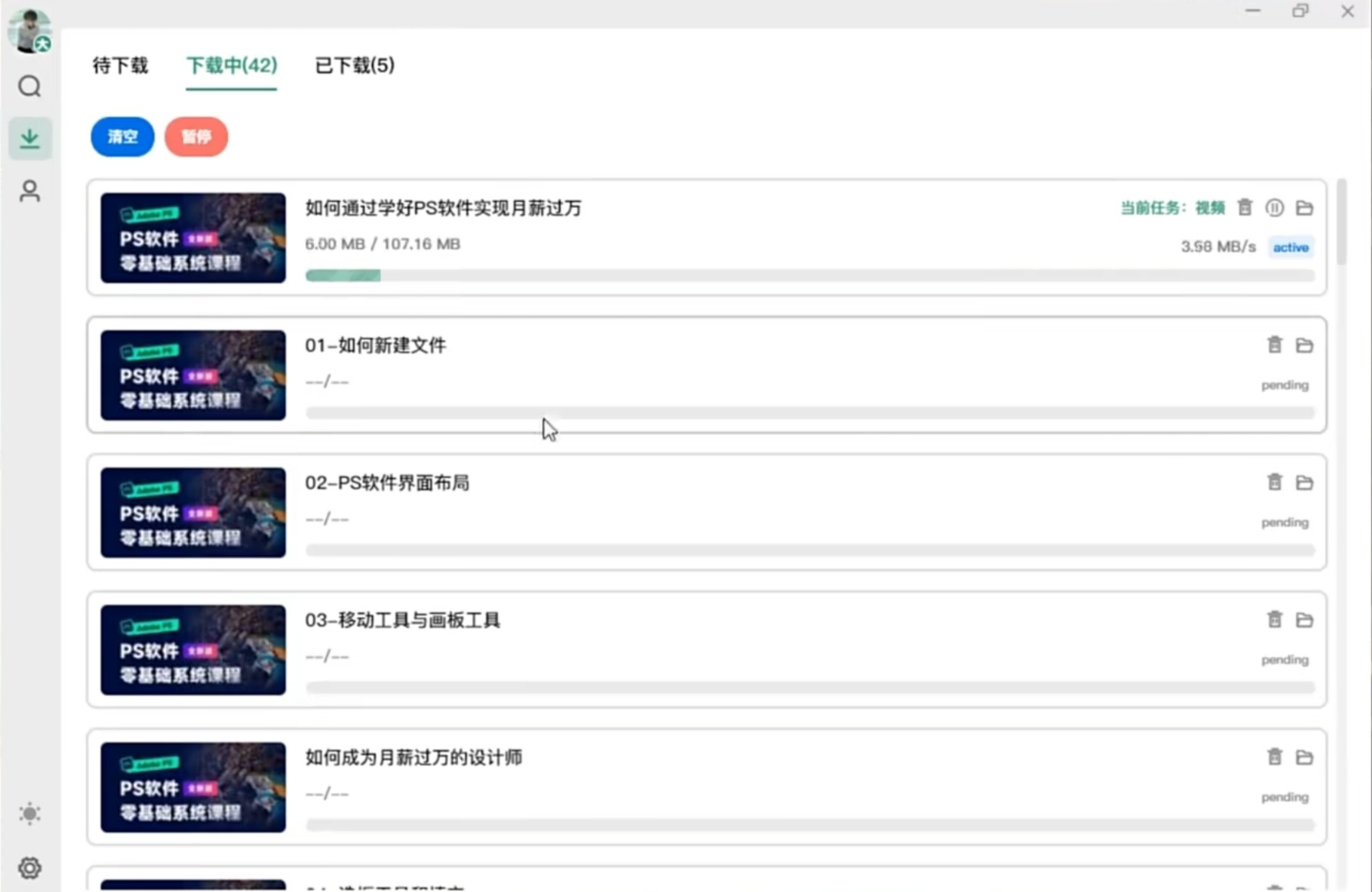Click the vertical scrollbar of download list
Image resolution: width=1372 pixels, height=892 pixels.
(x=1341, y=223)
